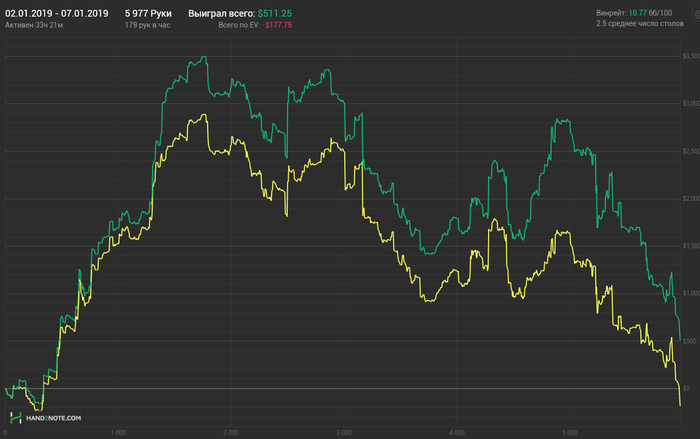
Task: Click the "Активен 33ч 21м" activity label
Action: point(34,25)
